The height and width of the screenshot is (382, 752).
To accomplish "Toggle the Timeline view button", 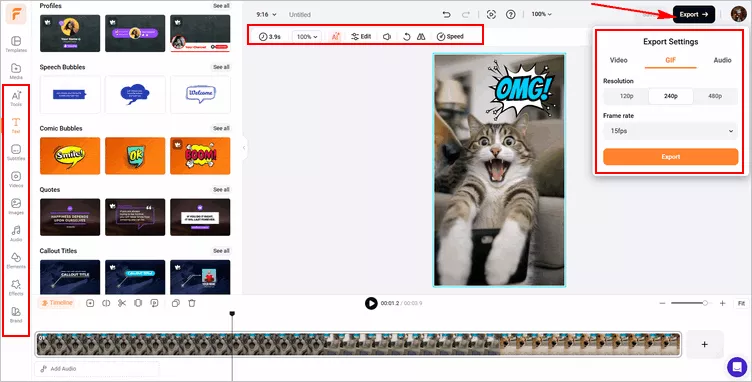I will coord(56,303).
